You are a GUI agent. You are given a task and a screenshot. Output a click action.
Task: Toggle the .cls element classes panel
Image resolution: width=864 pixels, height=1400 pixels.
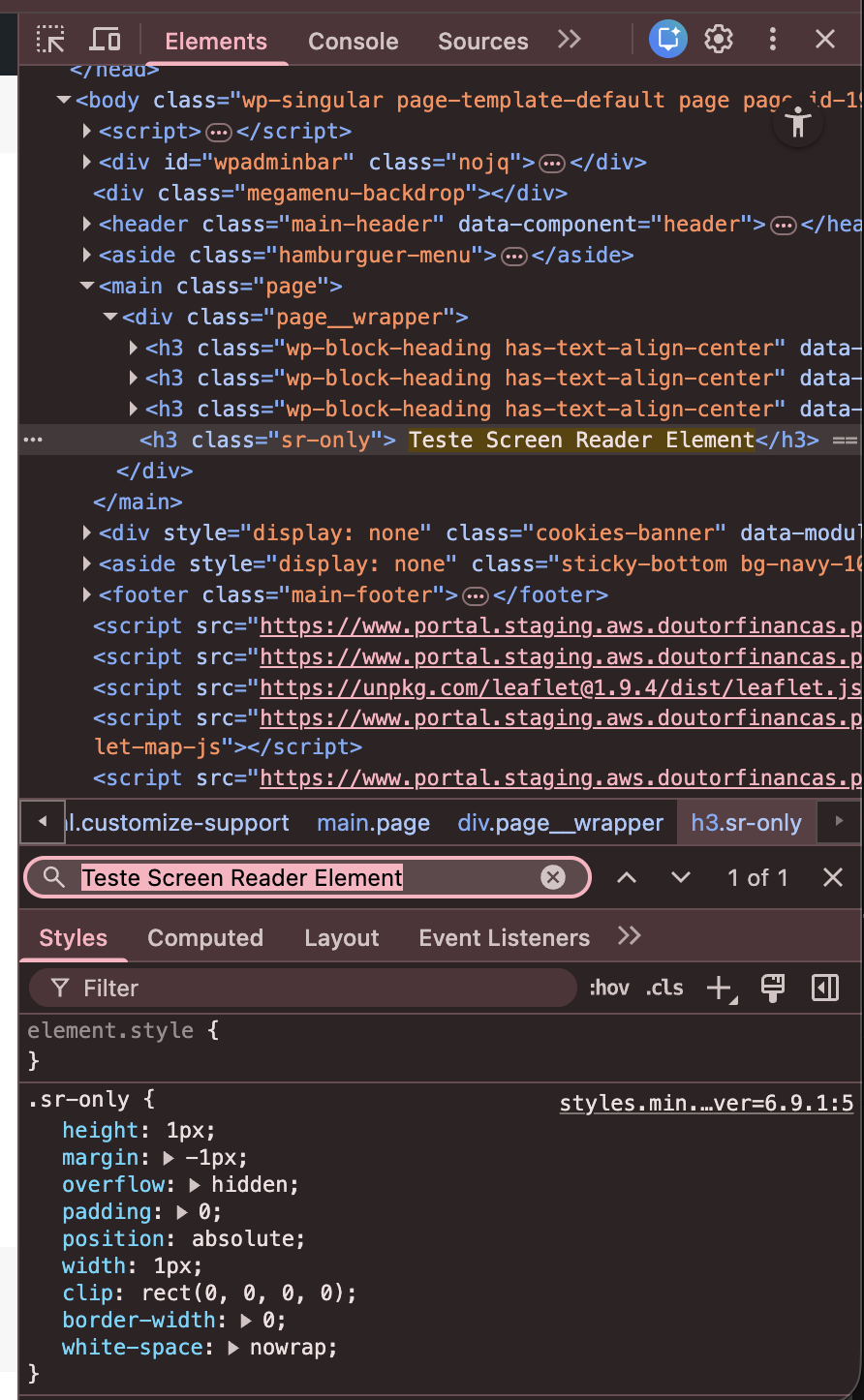[664, 988]
